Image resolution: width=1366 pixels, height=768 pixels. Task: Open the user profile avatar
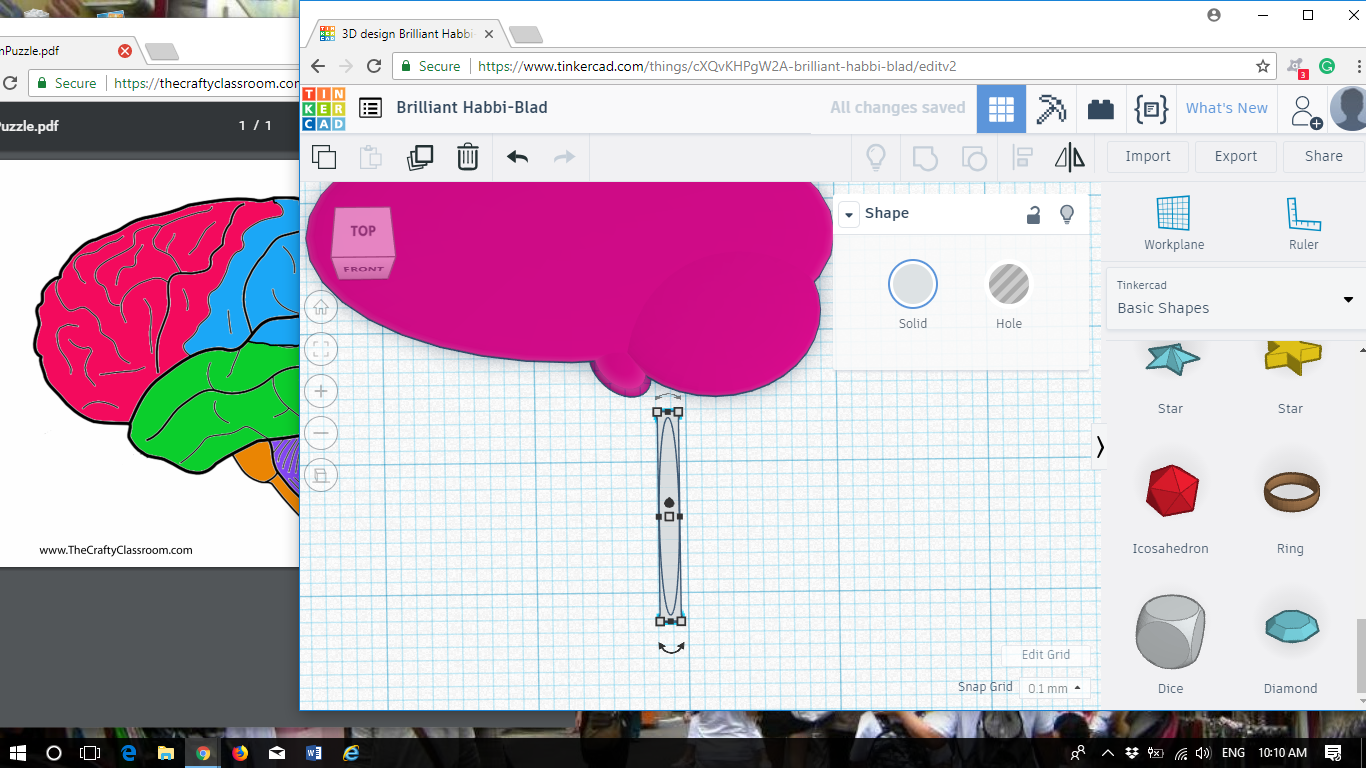[1348, 109]
